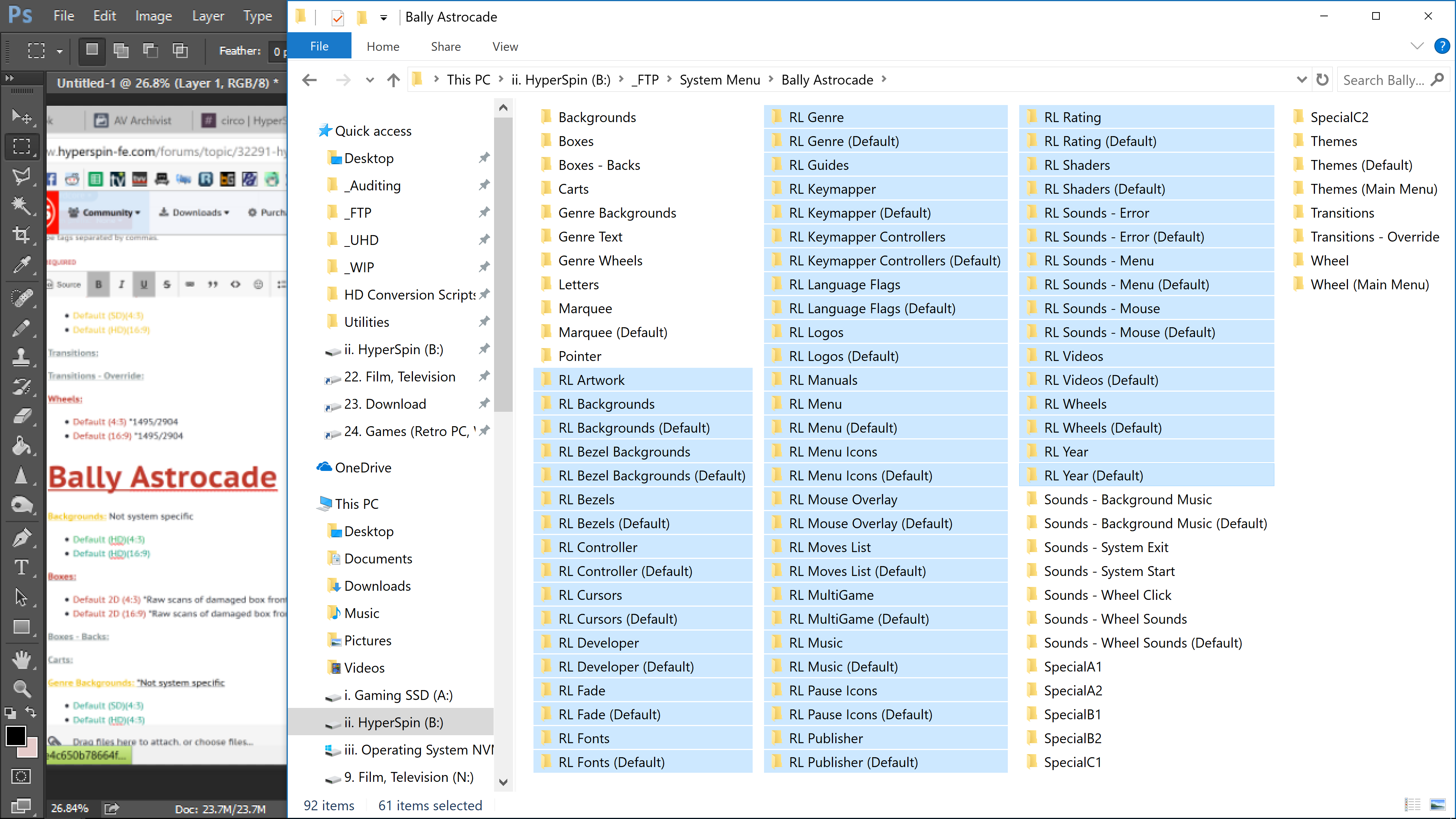Expand chevron after System Menu in breadcrumb
Viewport: 1456px width, 819px height.
coord(771,80)
